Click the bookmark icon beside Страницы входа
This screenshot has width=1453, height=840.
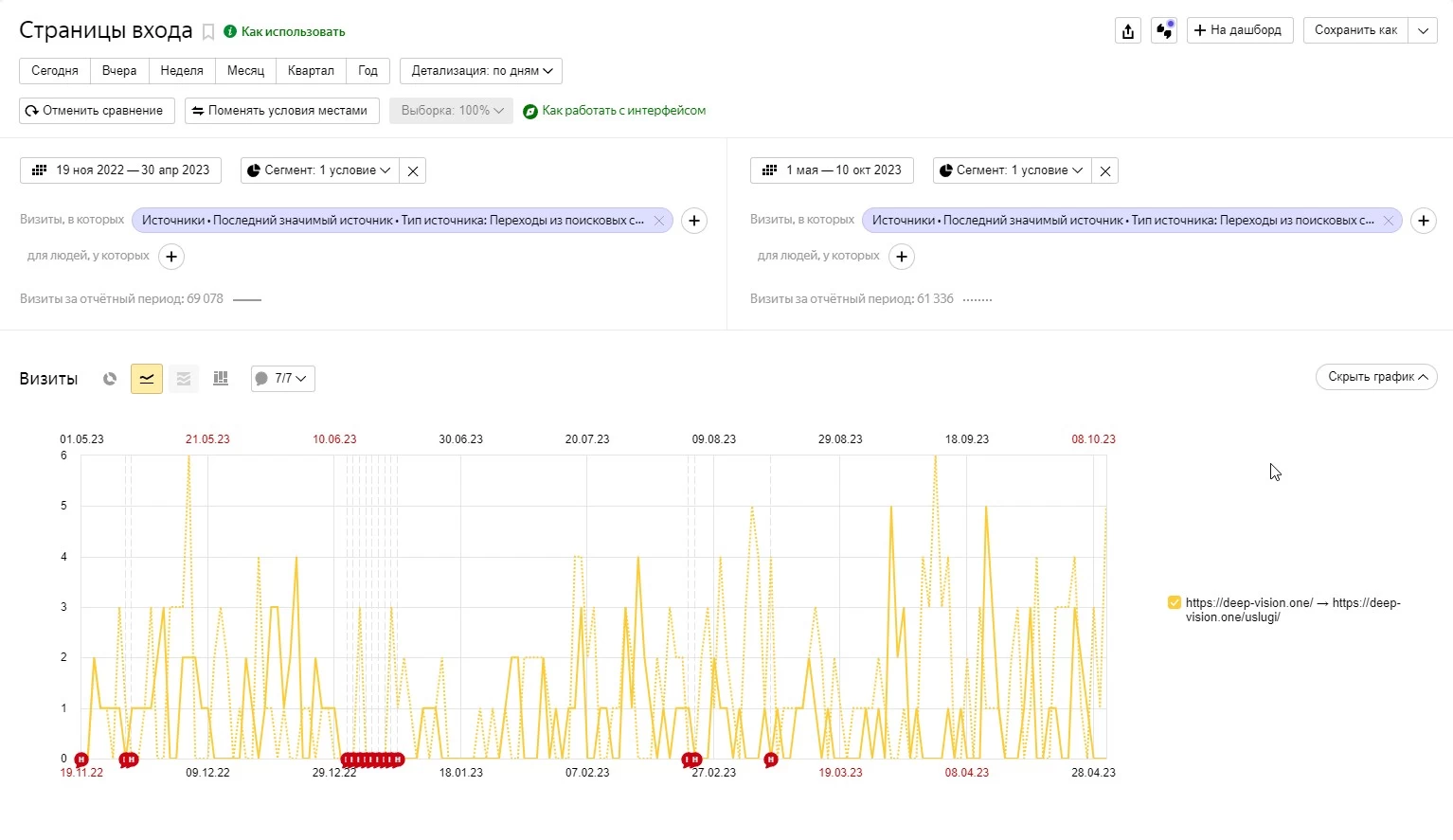point(208,32)
